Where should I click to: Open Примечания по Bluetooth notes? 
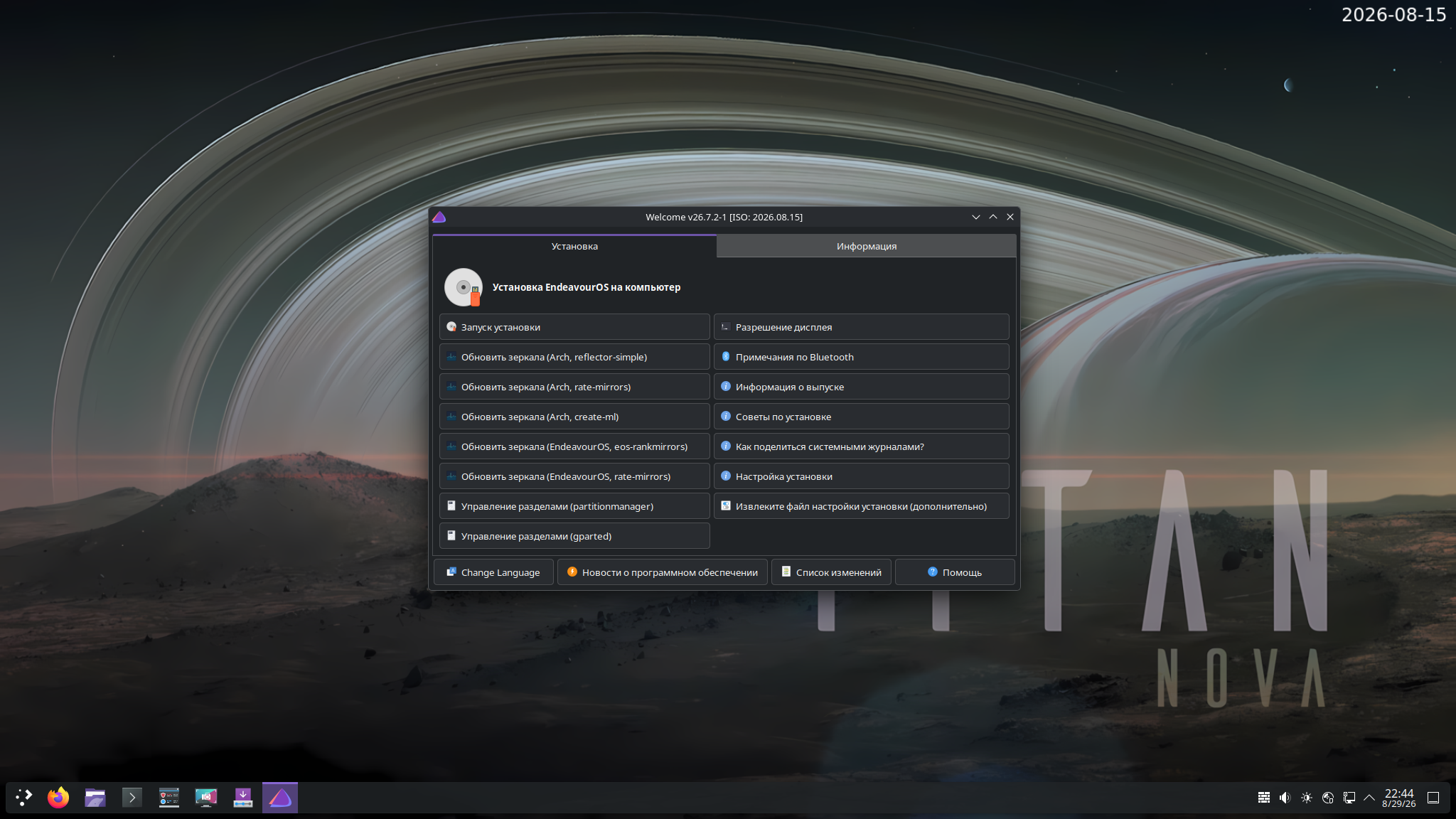(x=862, y=357)
